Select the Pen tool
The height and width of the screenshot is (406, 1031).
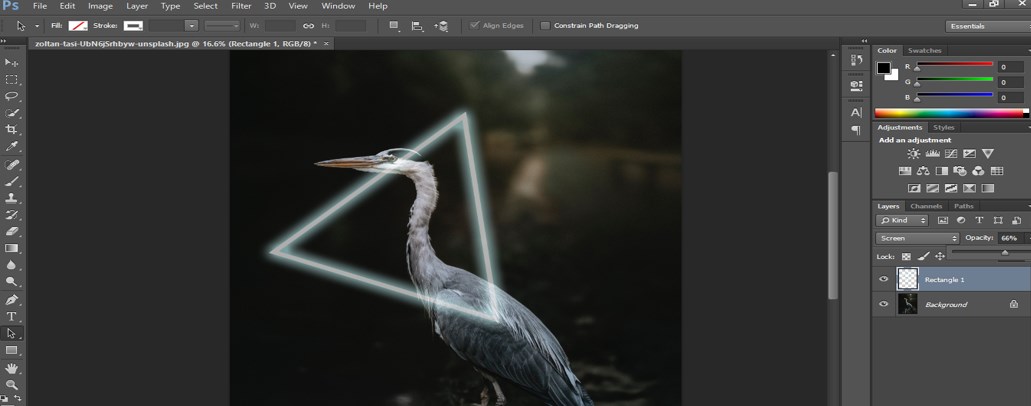pyautogui.click(x=11, y=299)
